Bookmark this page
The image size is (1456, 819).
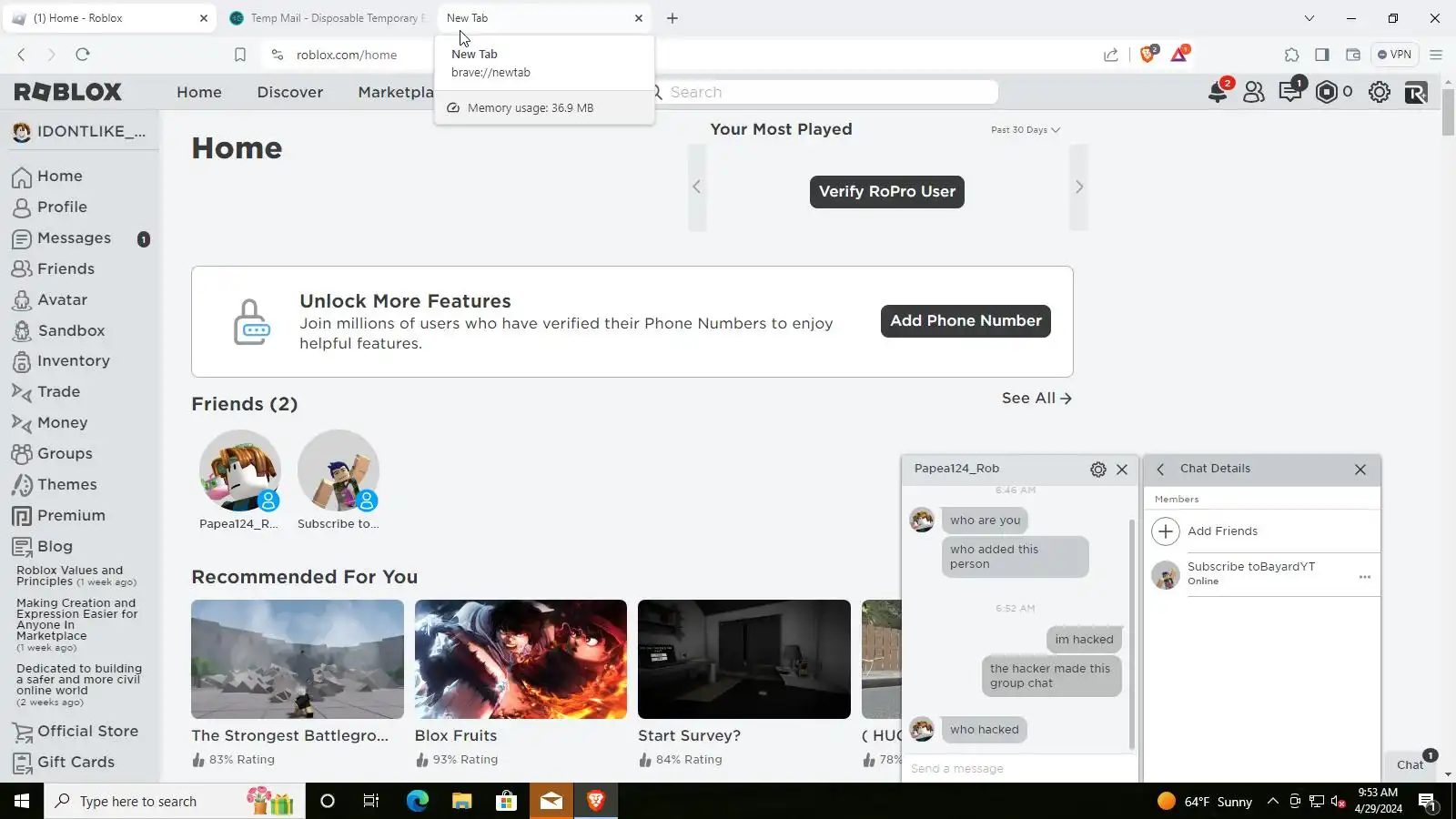click(240, 55)
